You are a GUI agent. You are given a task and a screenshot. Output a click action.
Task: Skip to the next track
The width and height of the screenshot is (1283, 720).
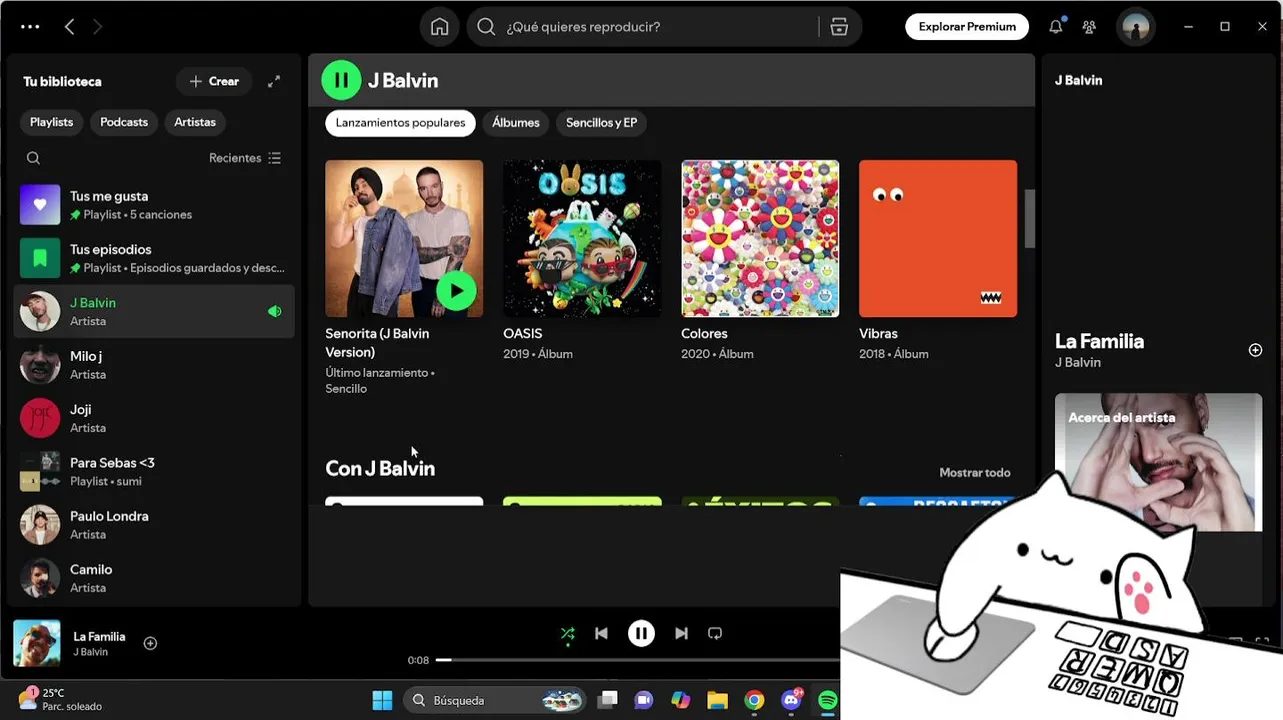[x=681, y=633]
